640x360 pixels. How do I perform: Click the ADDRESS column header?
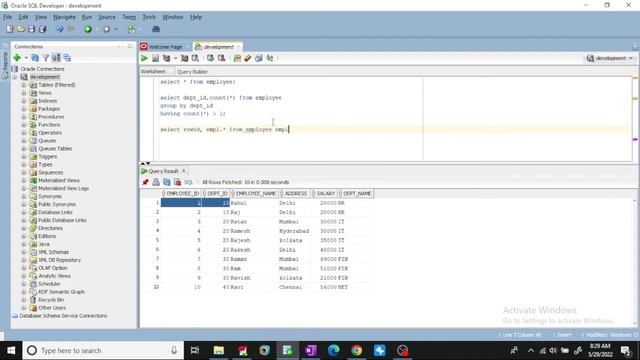tap(296, 193)
